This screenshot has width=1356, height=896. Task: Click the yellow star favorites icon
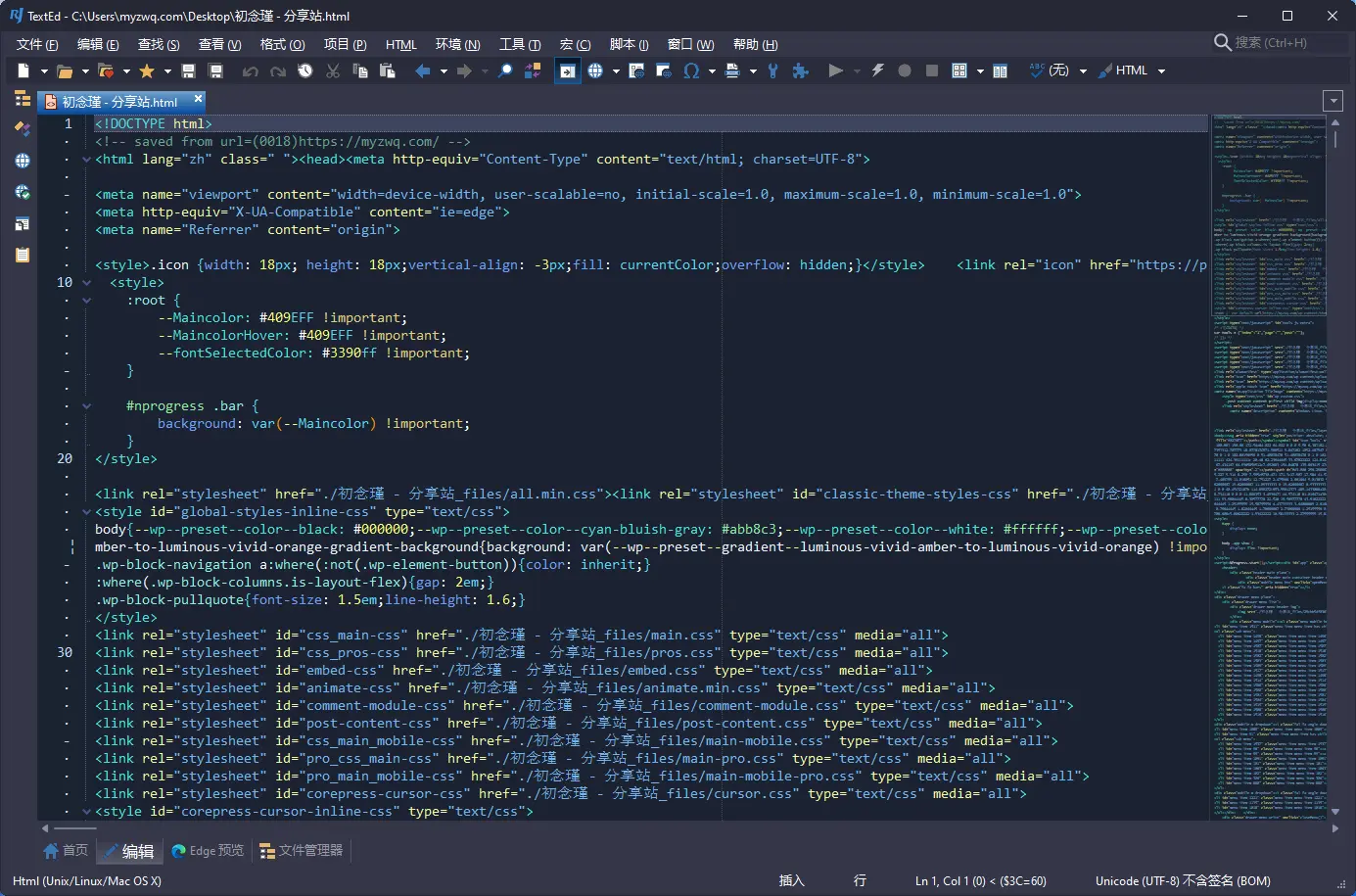tap(147, 71)
